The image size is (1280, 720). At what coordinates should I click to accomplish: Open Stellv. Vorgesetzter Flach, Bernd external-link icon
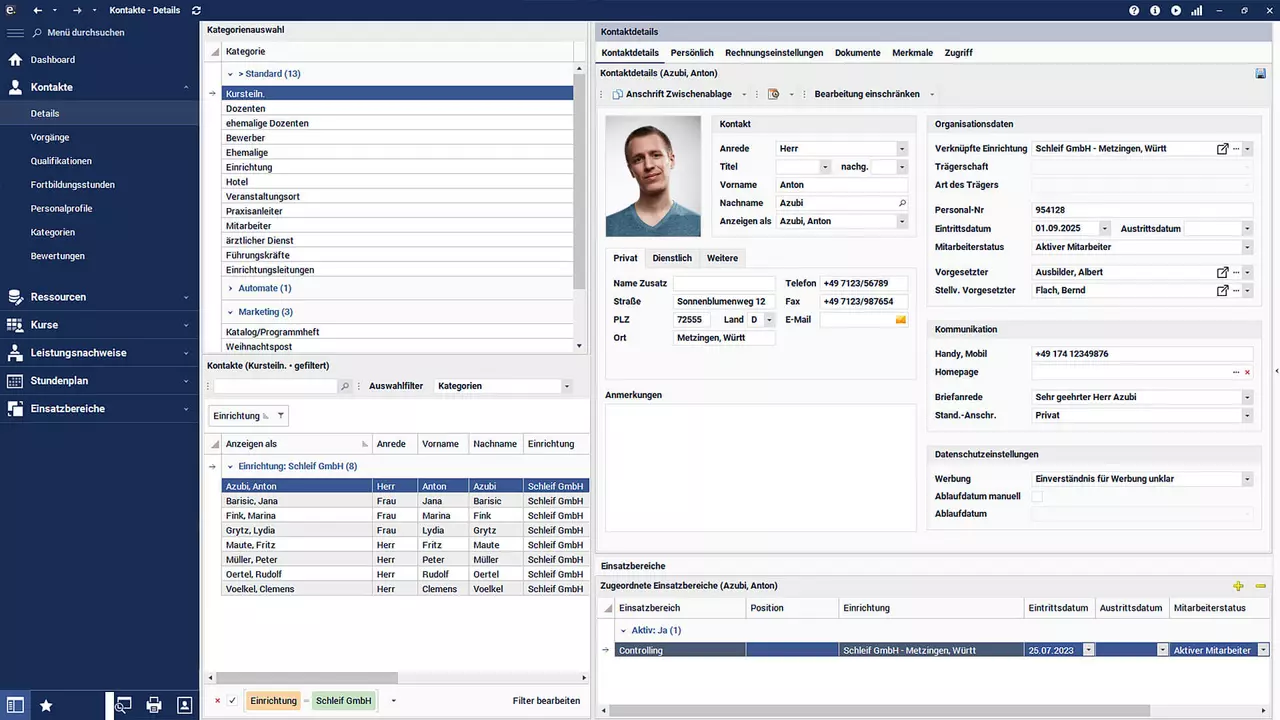(1222, 291)
